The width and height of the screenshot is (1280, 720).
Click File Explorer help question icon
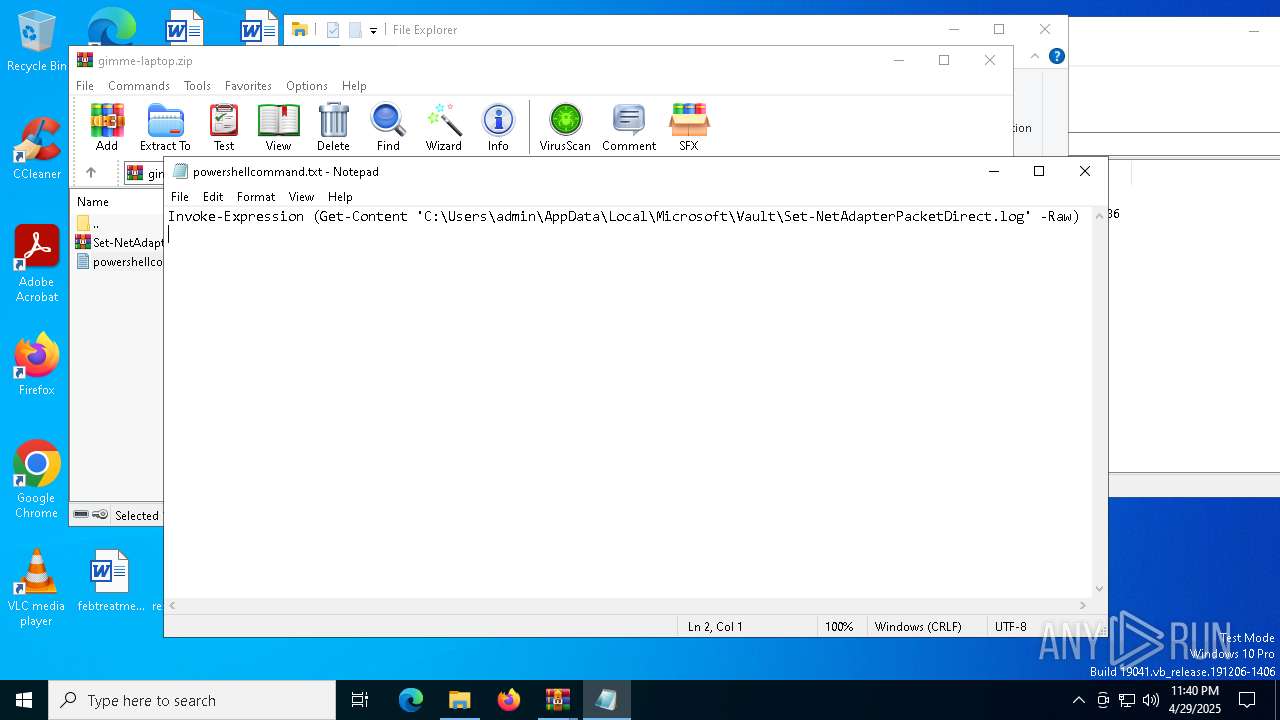pos(1056,56)
